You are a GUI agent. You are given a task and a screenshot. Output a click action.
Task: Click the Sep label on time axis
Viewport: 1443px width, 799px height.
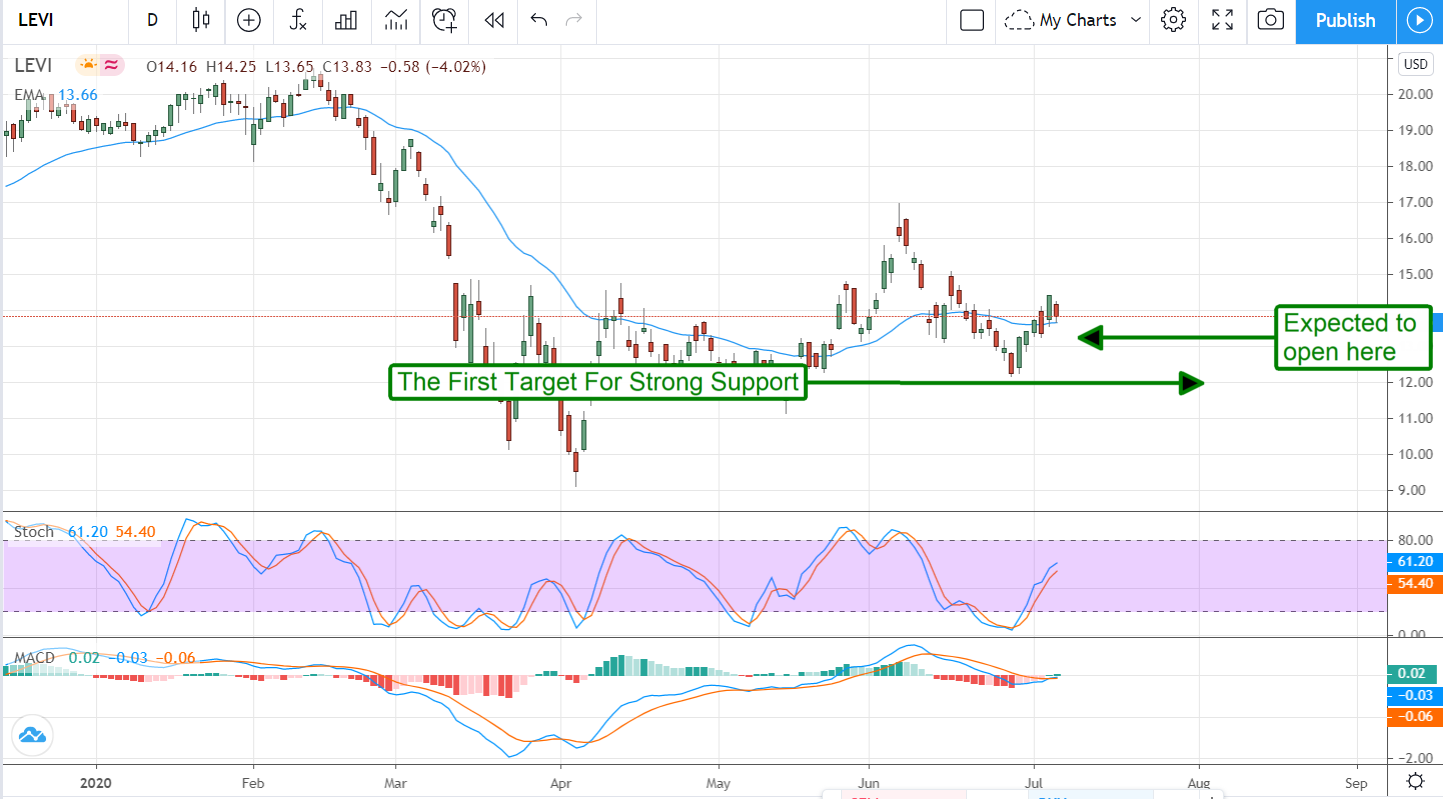coord(1357,781)
